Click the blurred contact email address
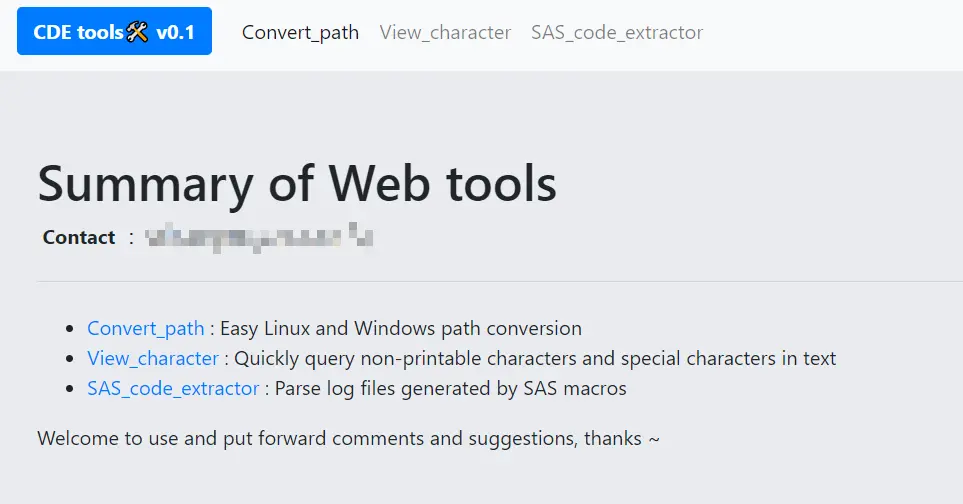The image size is (963, 504). (x=259, y=237)
